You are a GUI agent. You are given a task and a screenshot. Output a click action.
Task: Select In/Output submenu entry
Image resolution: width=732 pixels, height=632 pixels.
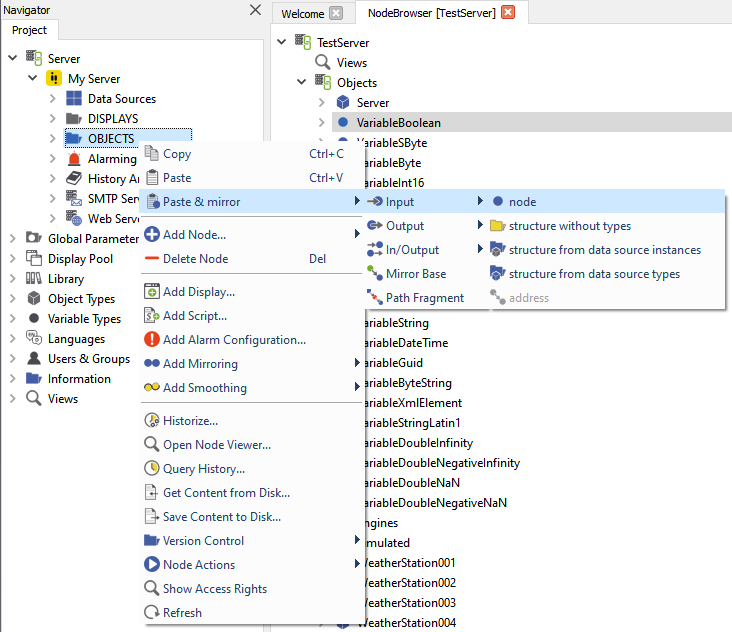point(425,249)
